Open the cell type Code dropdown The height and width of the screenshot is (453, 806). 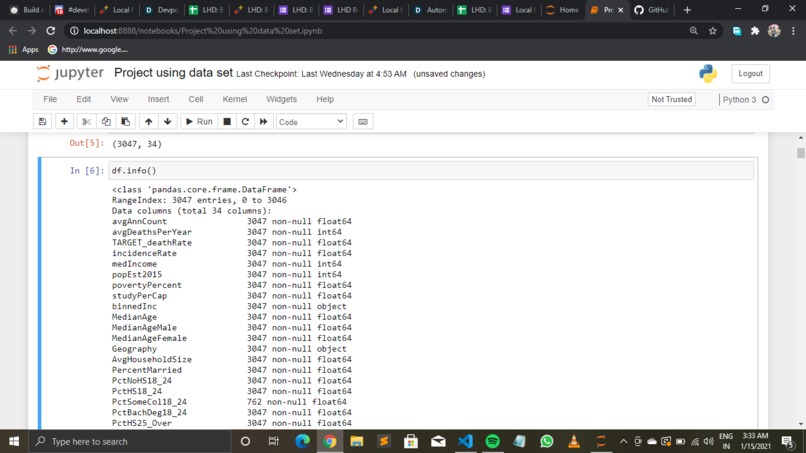[311, 122]
